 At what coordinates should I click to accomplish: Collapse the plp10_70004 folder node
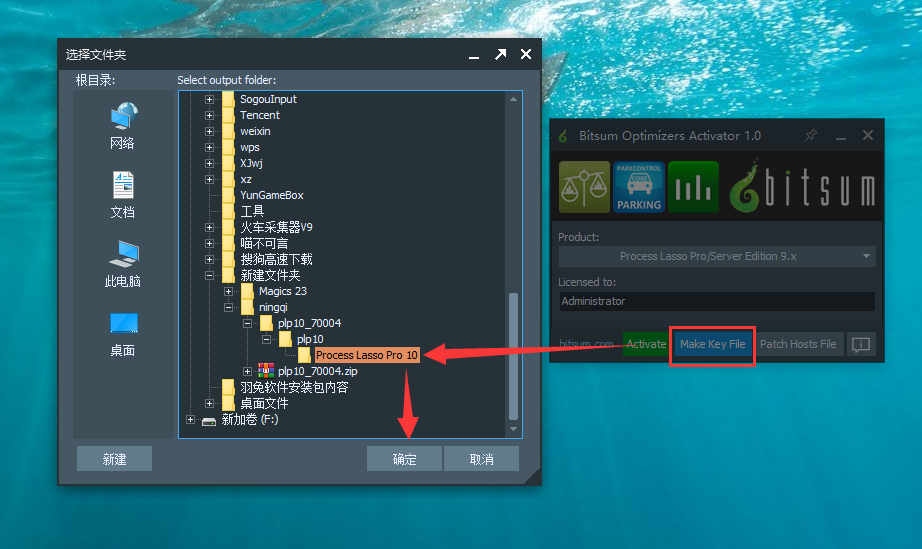[247, 323]
